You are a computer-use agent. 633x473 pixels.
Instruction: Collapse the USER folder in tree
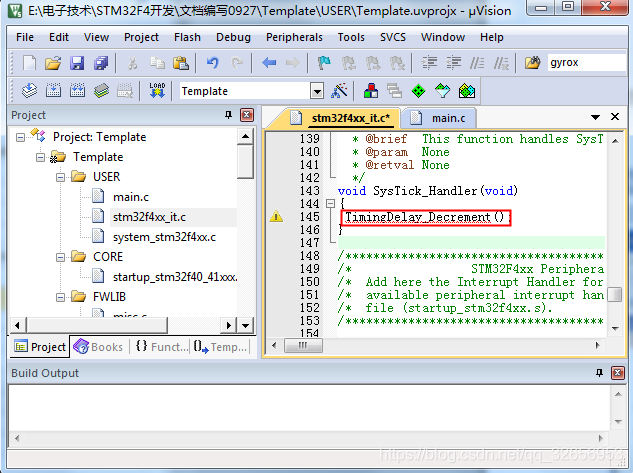pos(60,177)
